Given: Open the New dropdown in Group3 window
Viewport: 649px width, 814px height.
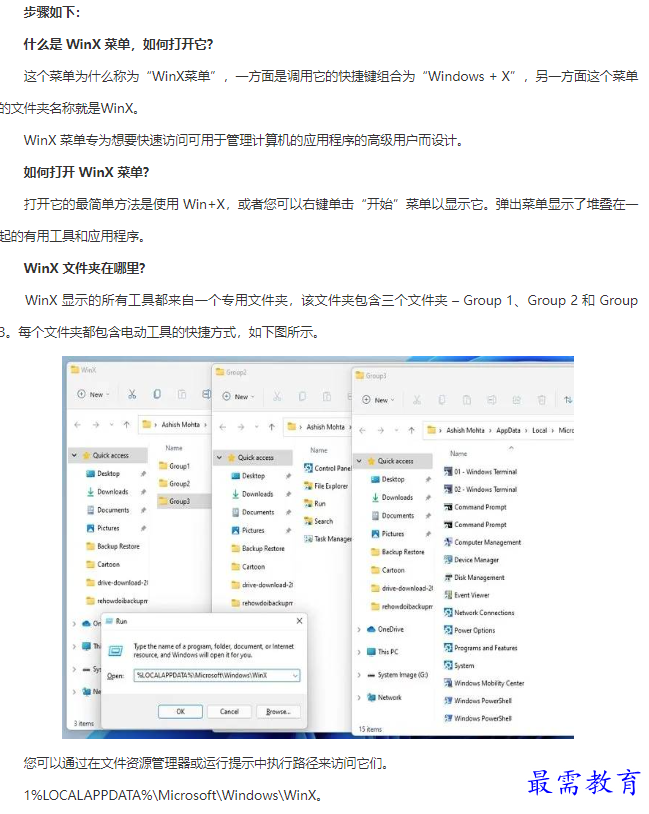Looking at the screenshot, I should tap(378, 400).
